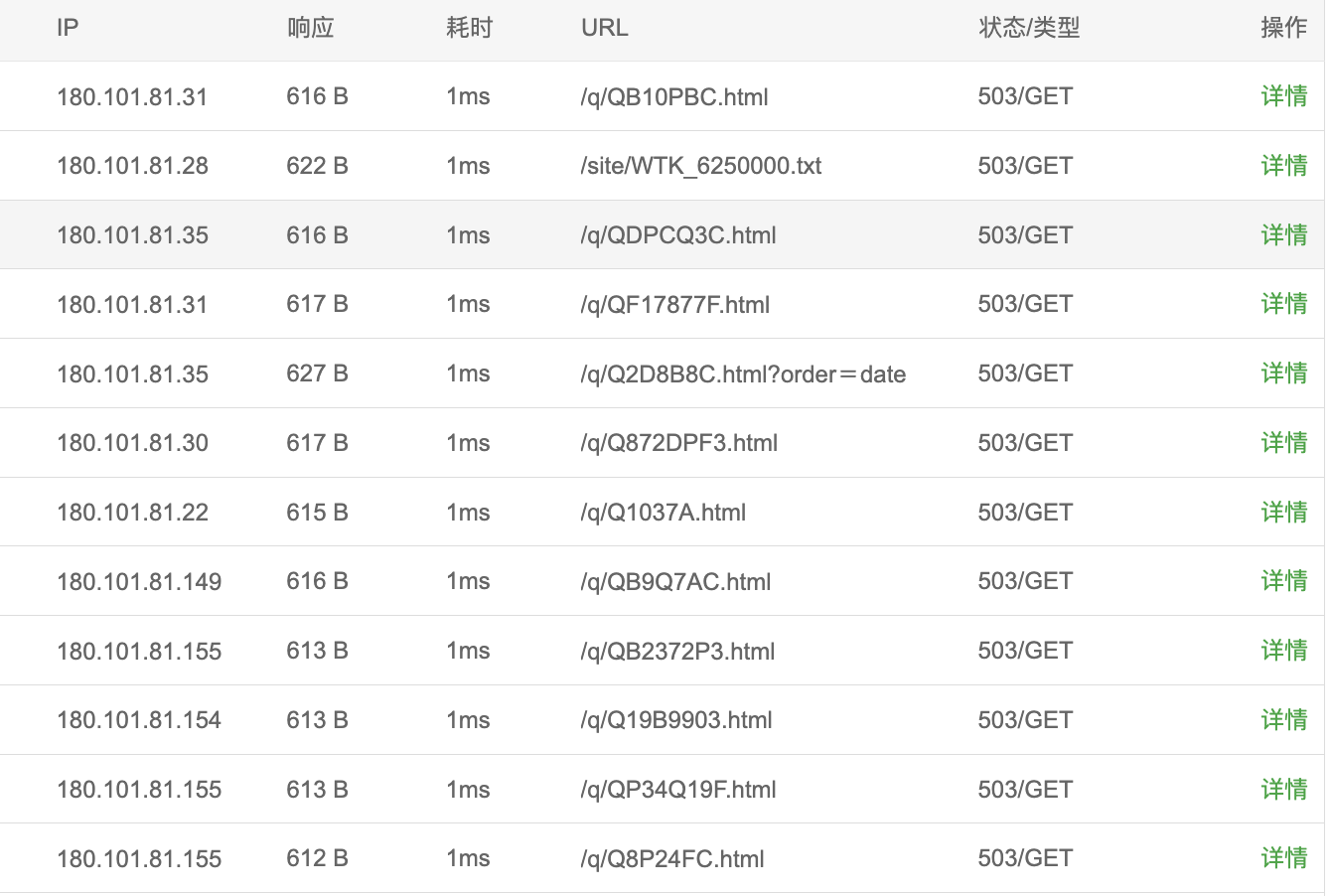The height and width of the screenshot is (896, 1331).
Task: View 详情 for /q/QB2372P3.html row
Action: coord(1283,651)
